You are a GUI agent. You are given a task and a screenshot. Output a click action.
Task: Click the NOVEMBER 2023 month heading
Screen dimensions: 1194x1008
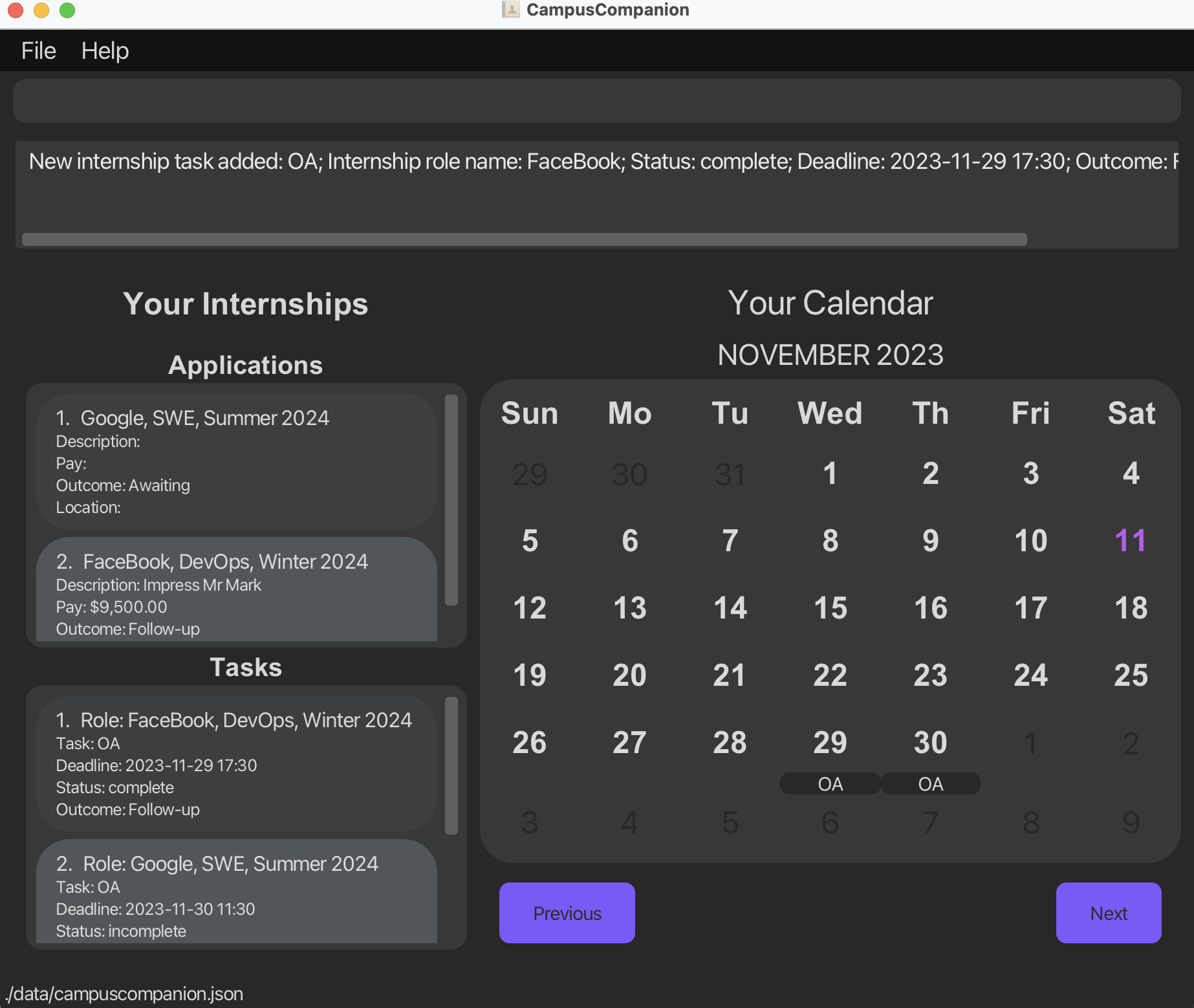click(x=830, y=355)
